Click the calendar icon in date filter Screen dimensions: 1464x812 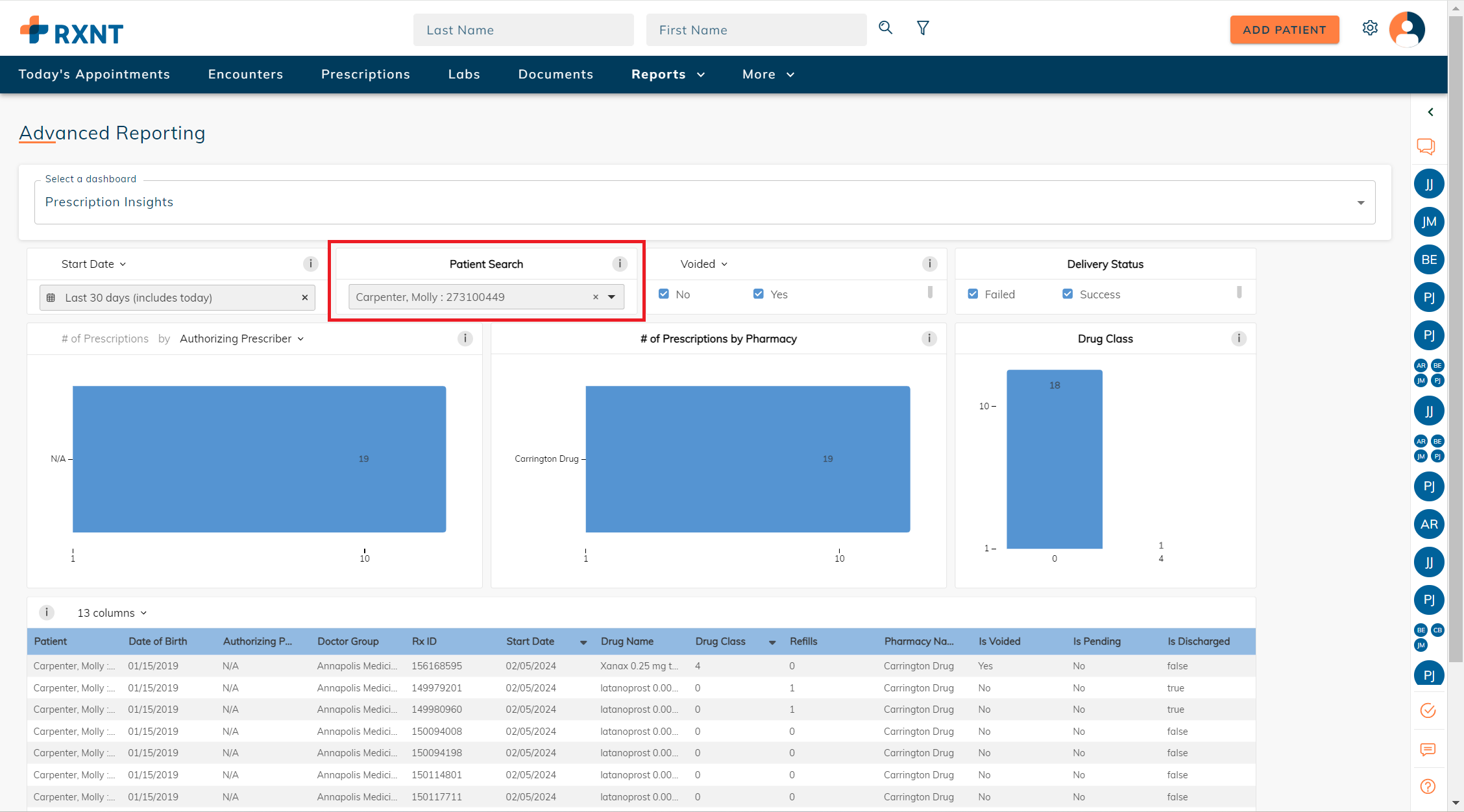(x=51, y=298)
